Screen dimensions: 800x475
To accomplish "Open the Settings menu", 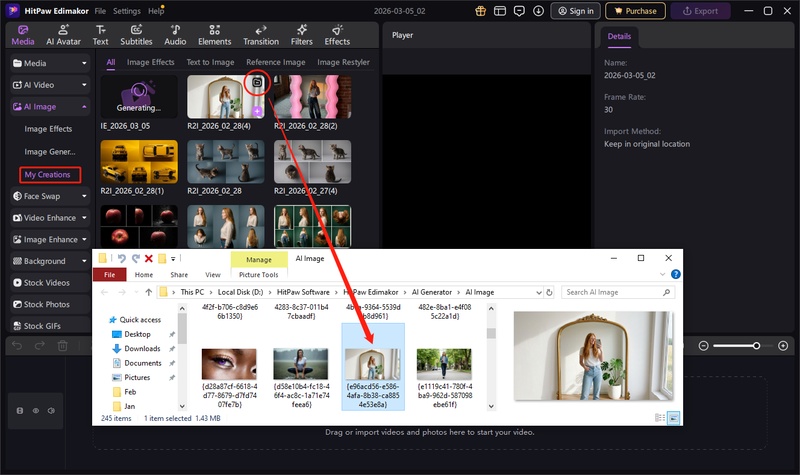I will (126, 10).
